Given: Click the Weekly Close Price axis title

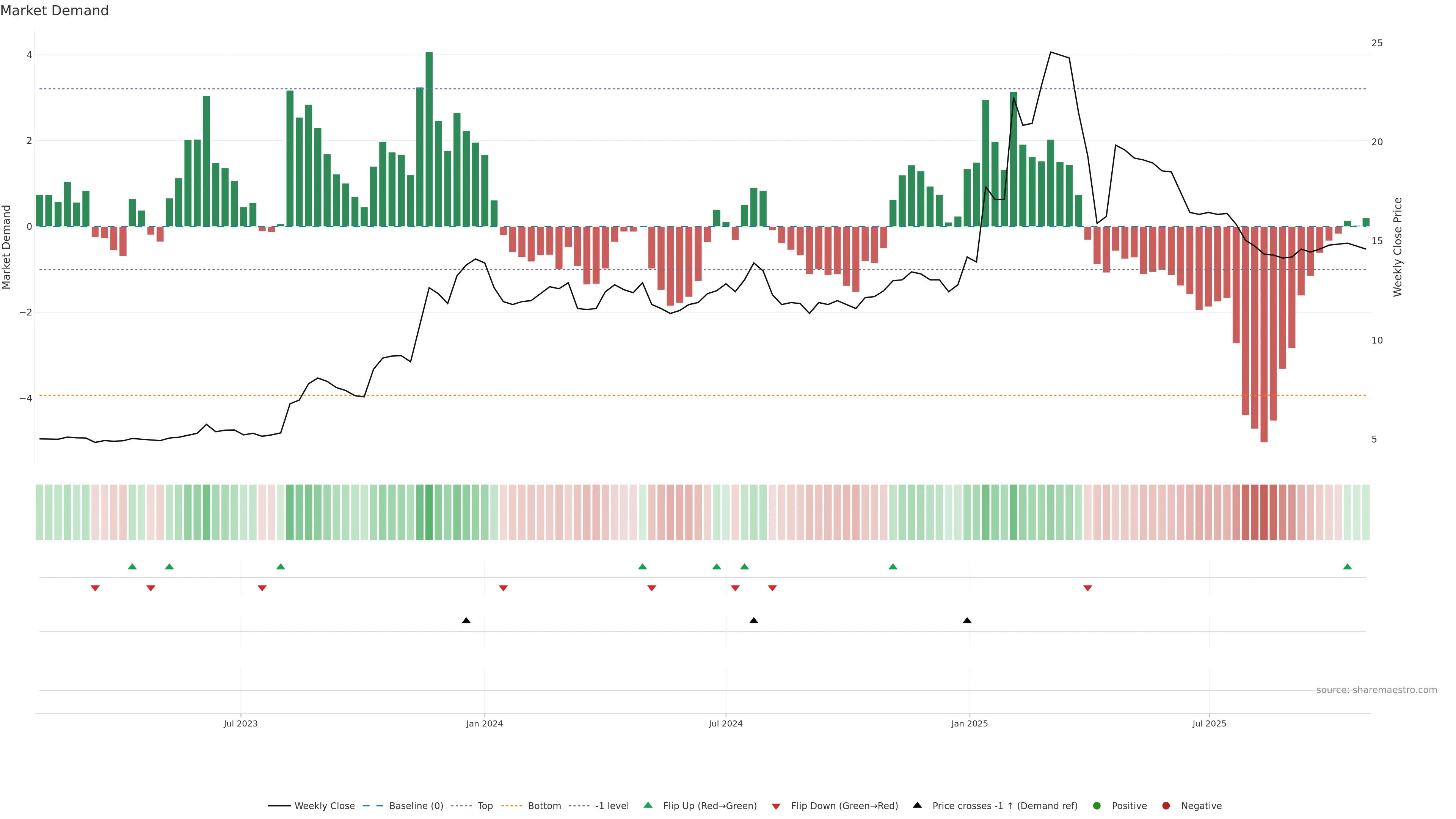Looking at the screenshot, I should pos(1398,247).
